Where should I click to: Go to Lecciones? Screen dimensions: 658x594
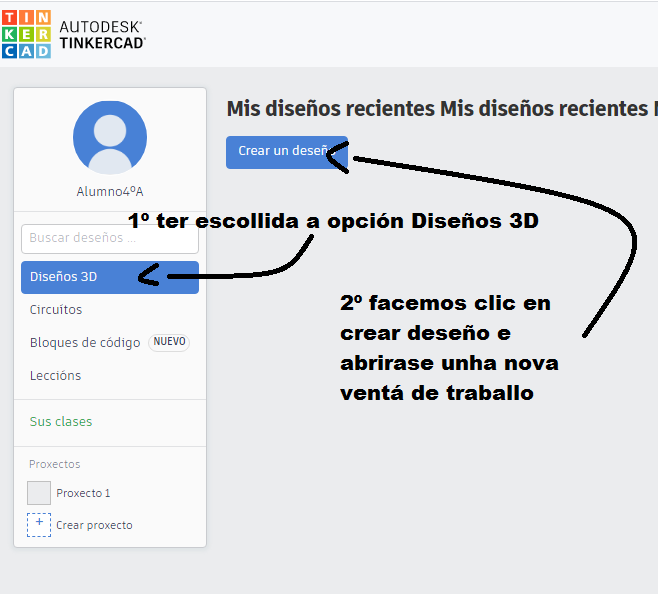tap(56, 376)
